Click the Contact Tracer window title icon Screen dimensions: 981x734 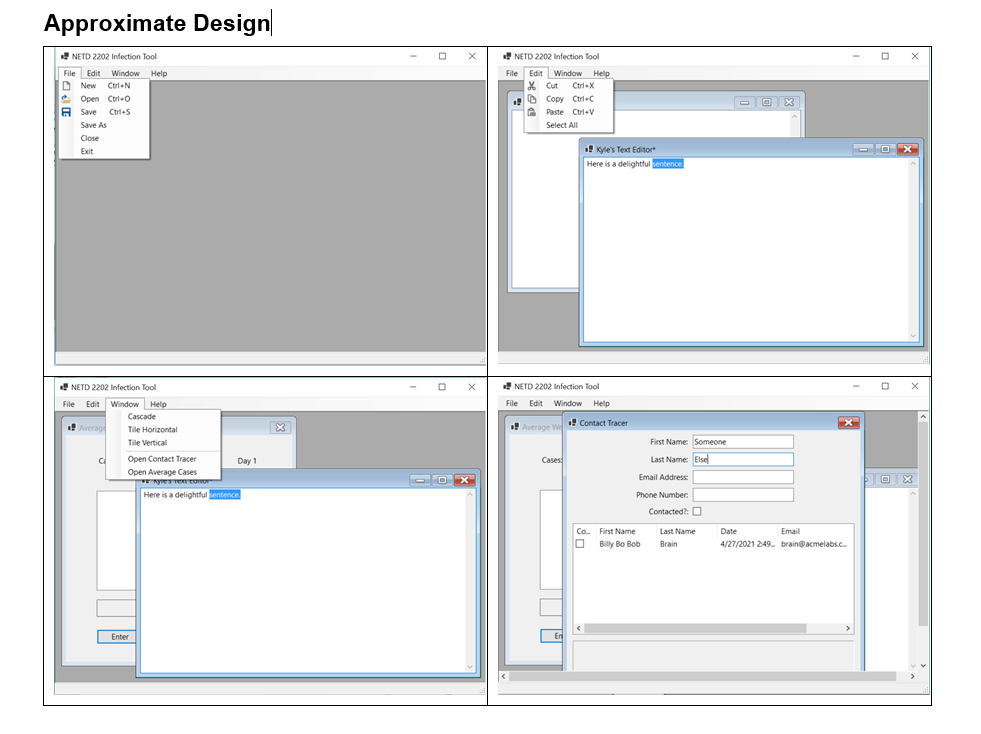click(x=572, y=423)
